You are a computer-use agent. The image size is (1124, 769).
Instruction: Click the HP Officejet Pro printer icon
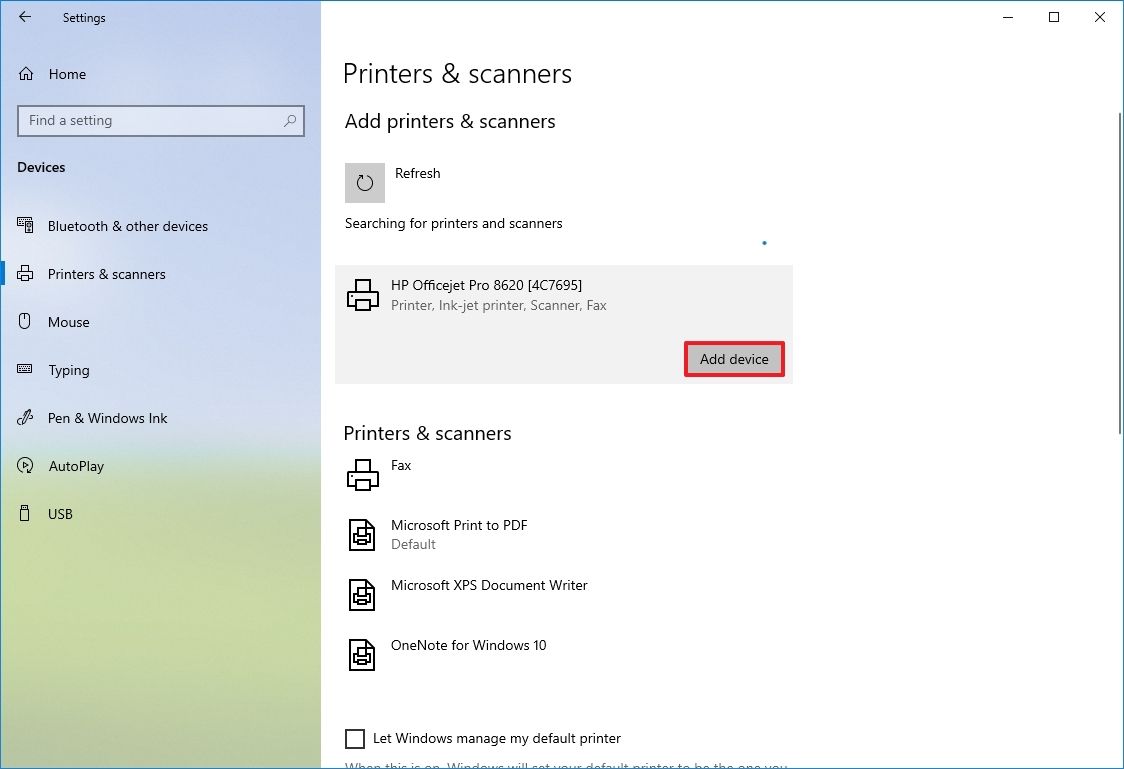362,295
